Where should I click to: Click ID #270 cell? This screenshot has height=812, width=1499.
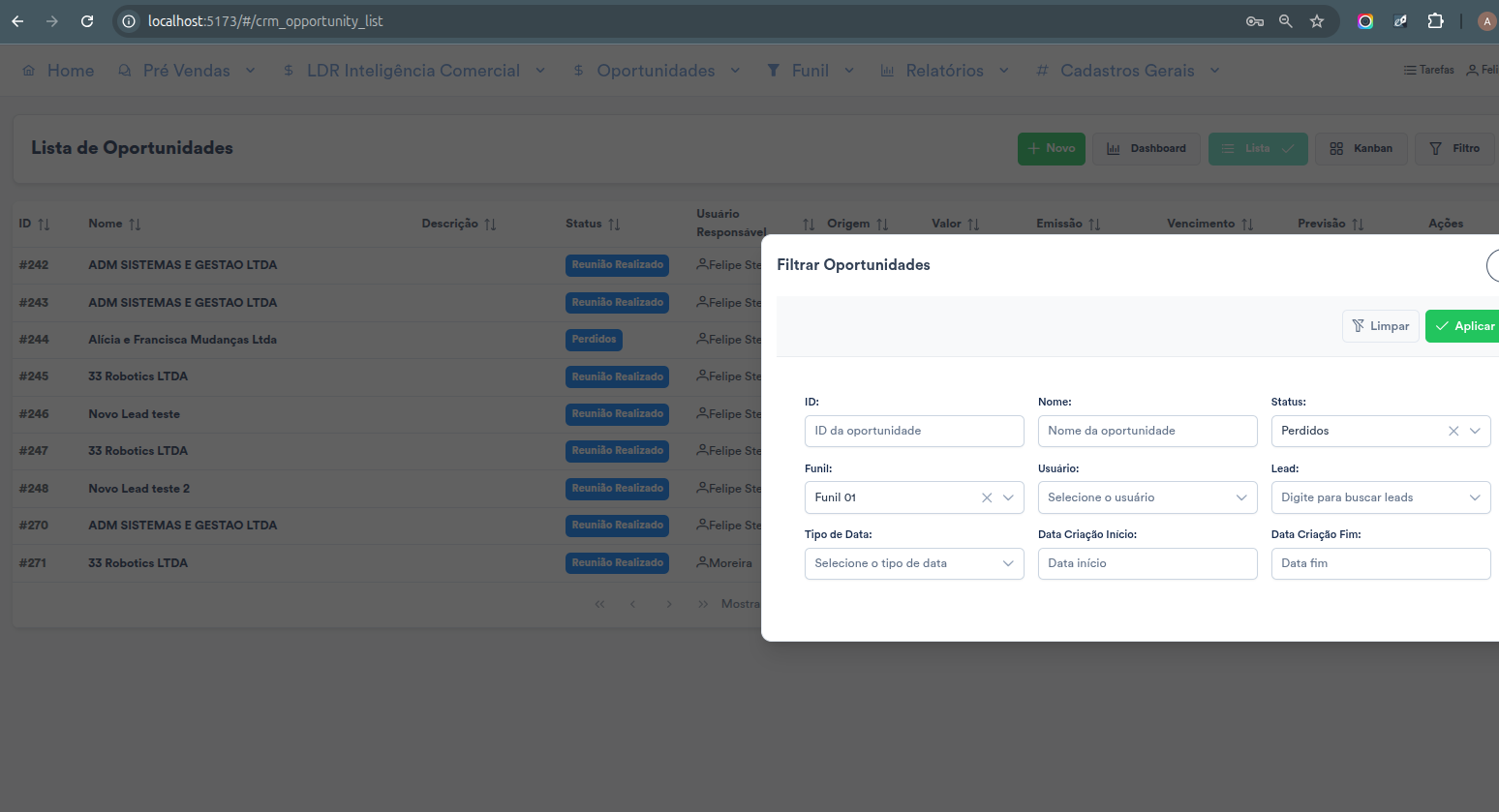(x=34, y=526)
